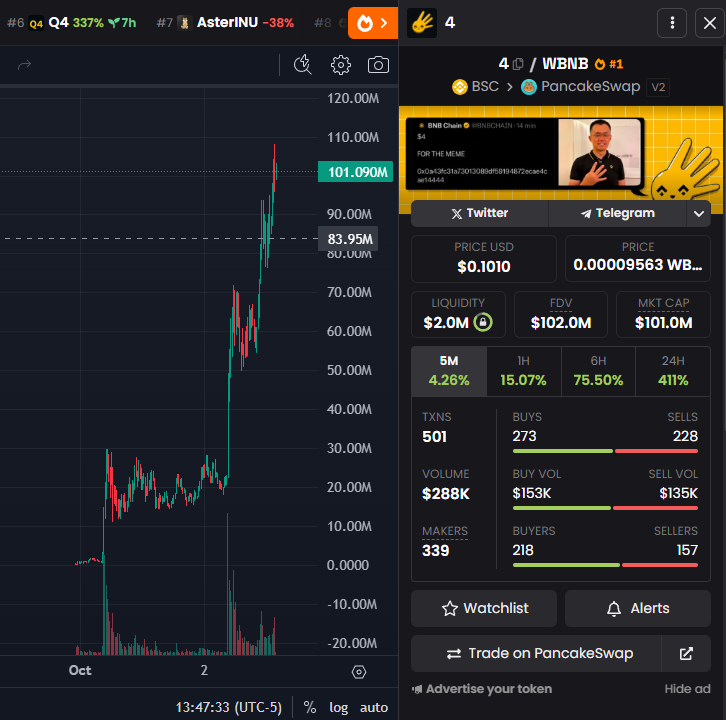Click the liquidity lock icon
726x720 pixels.
click(483, 322)
